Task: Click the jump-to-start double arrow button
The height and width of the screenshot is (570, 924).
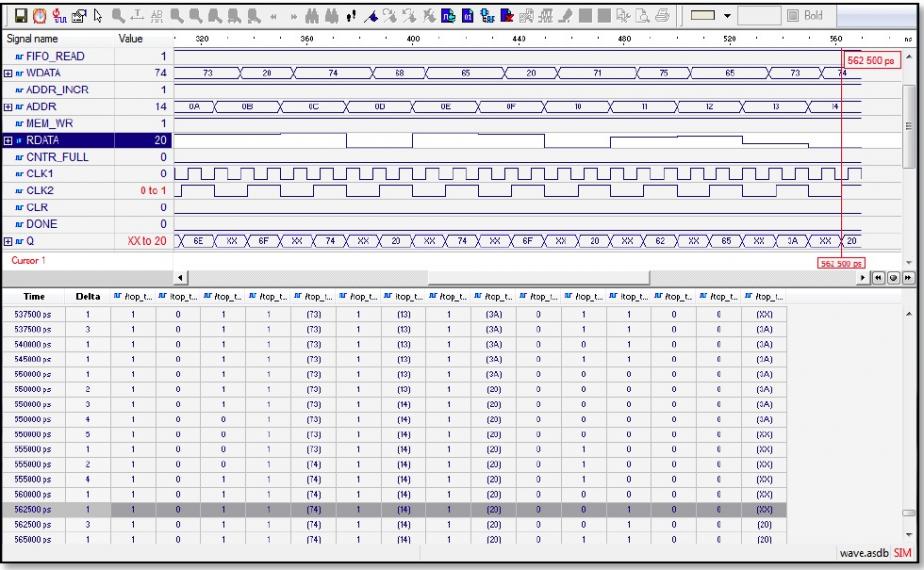Action: coord(878,278)
